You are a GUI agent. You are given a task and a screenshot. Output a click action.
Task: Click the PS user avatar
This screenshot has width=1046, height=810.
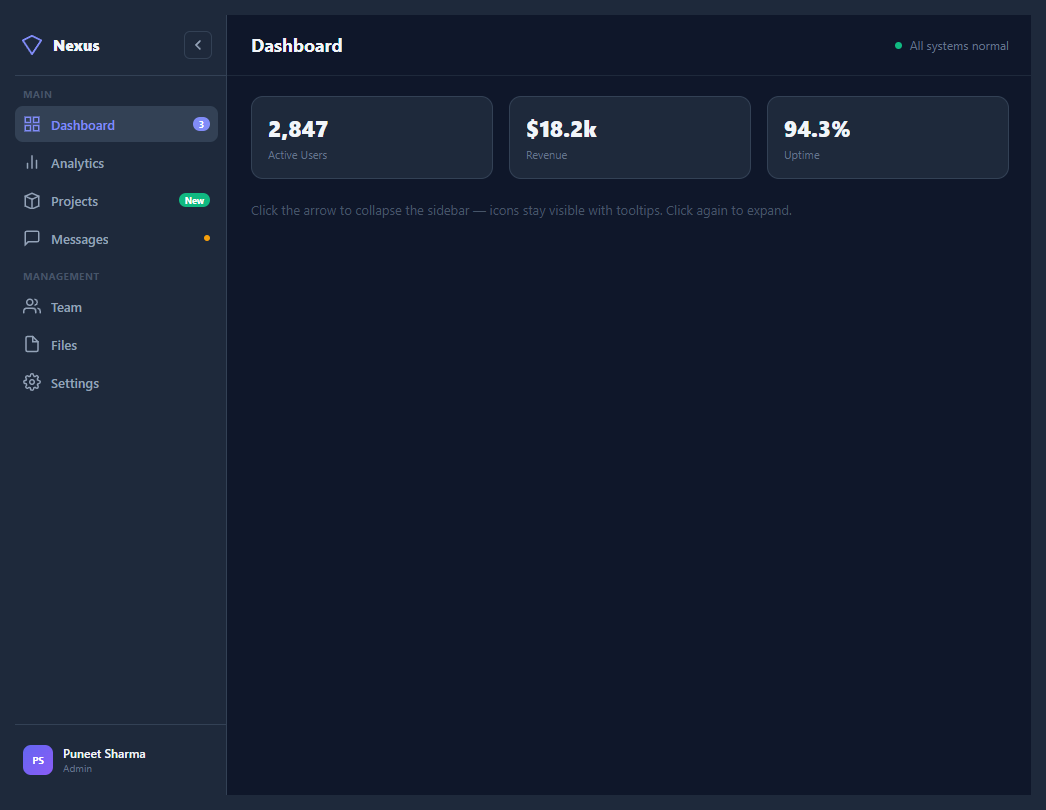pos(38,760)
